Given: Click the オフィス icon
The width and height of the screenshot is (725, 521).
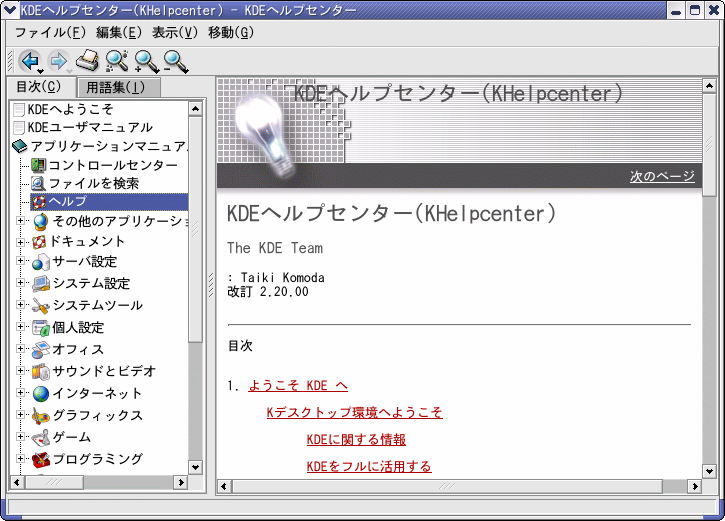Looking at the screenshot, I should click(41, 349).
